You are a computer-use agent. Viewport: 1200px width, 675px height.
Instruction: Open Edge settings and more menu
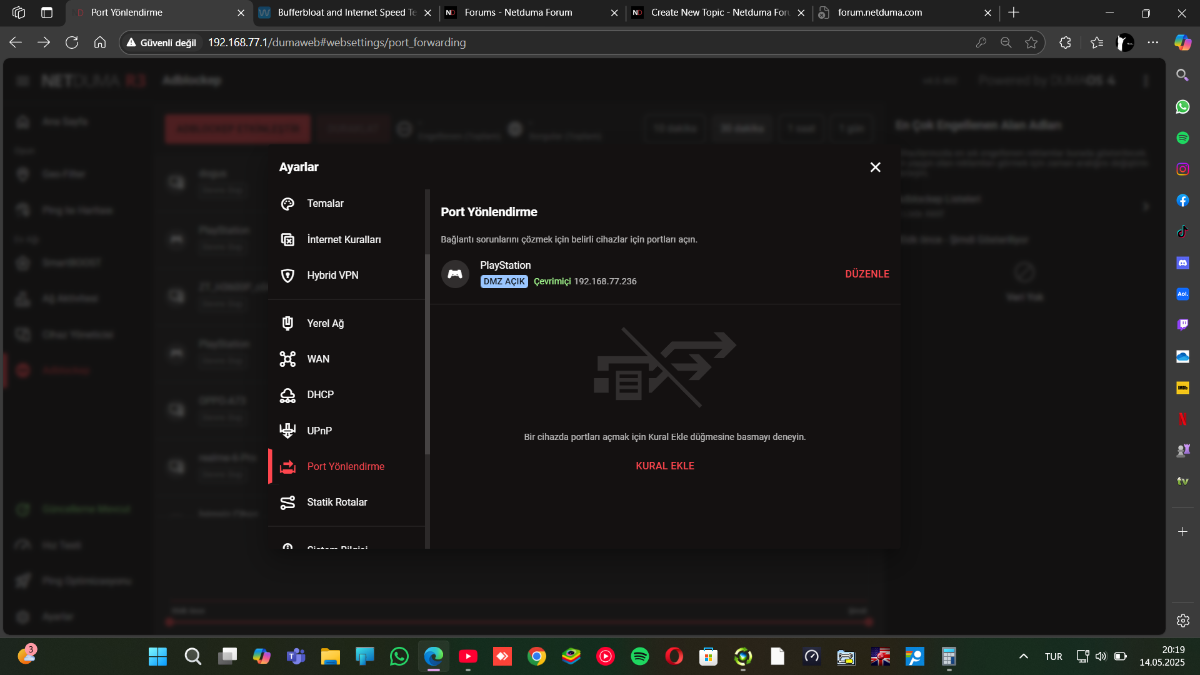tap(1153, 43)
